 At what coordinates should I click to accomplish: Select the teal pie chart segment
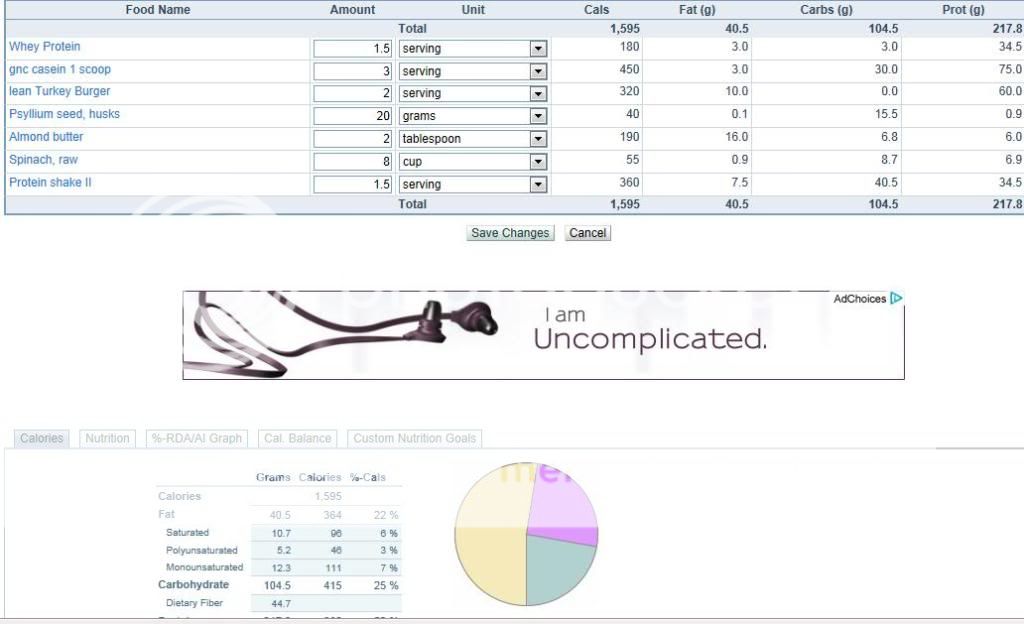tap(558, 570)
